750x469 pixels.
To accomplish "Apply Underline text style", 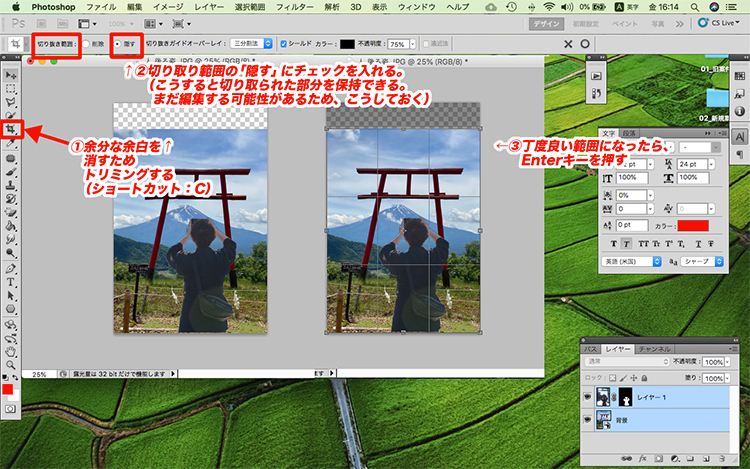I will pyautogui.click(x=698, y=244).
